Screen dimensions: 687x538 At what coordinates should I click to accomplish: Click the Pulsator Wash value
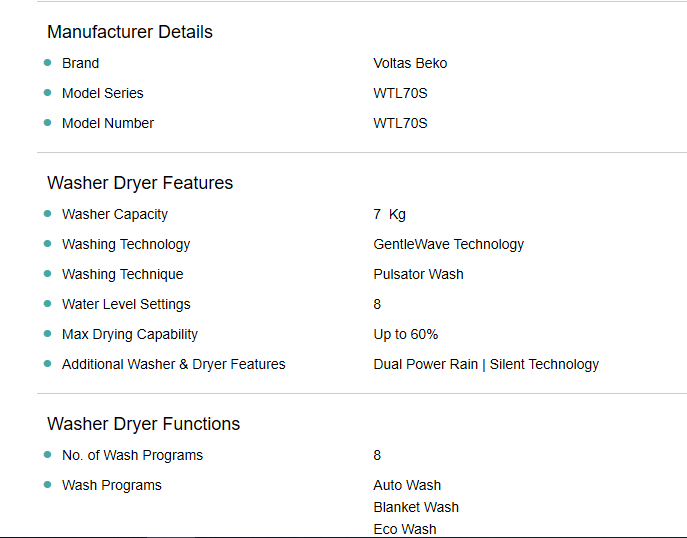point(418,274)
